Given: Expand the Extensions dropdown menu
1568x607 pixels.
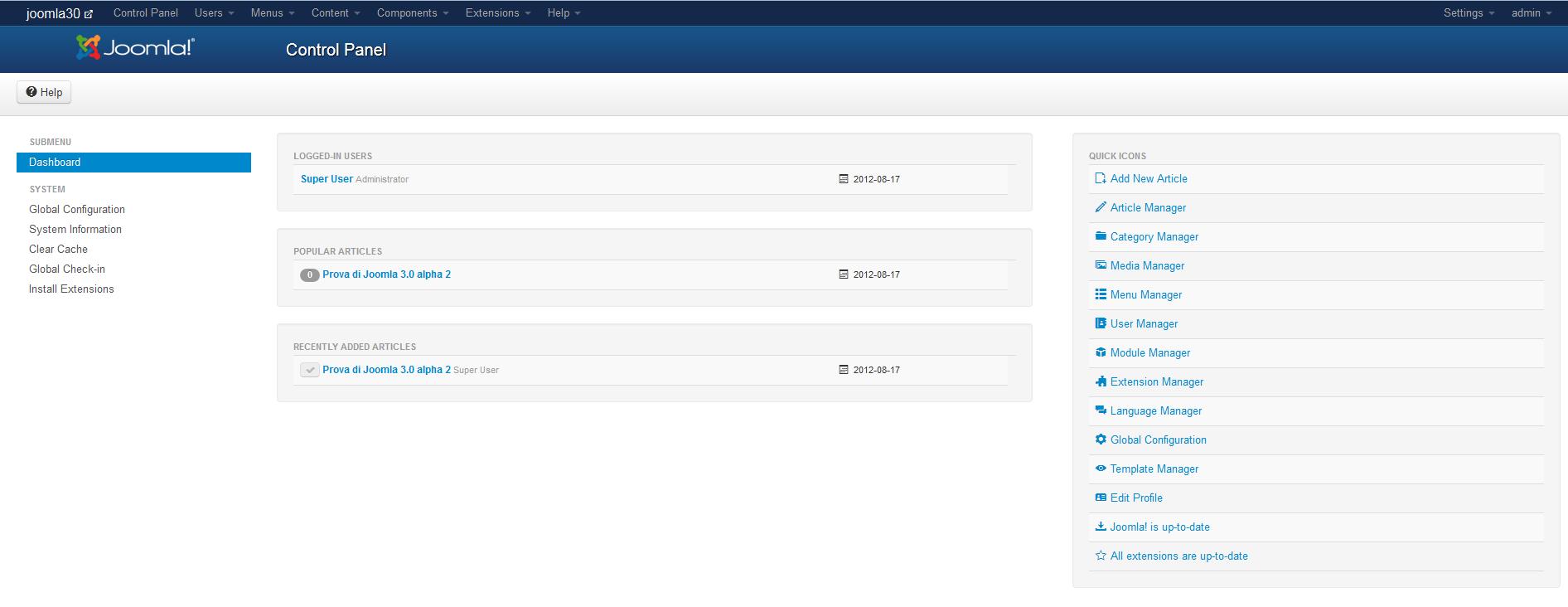Looking at the screenshot, I should pyautogui.click(x=498, y=13).
